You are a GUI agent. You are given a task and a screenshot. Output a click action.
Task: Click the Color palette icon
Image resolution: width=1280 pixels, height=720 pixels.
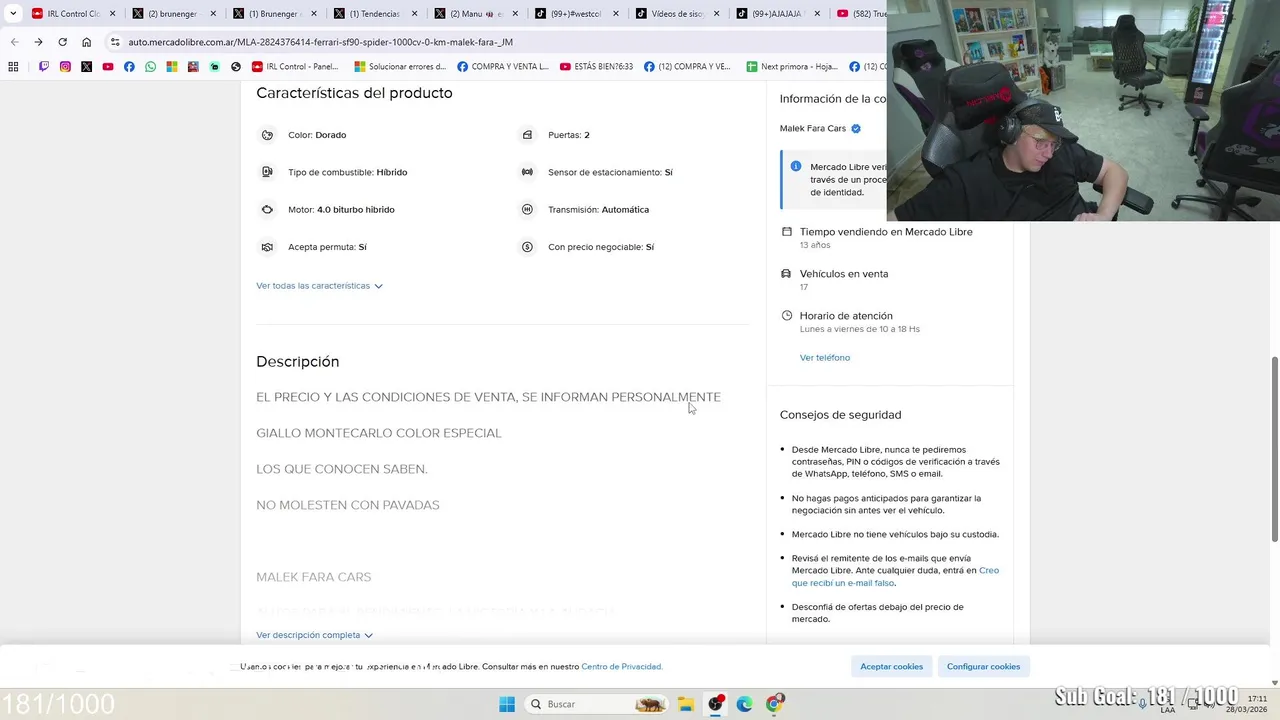267,135
